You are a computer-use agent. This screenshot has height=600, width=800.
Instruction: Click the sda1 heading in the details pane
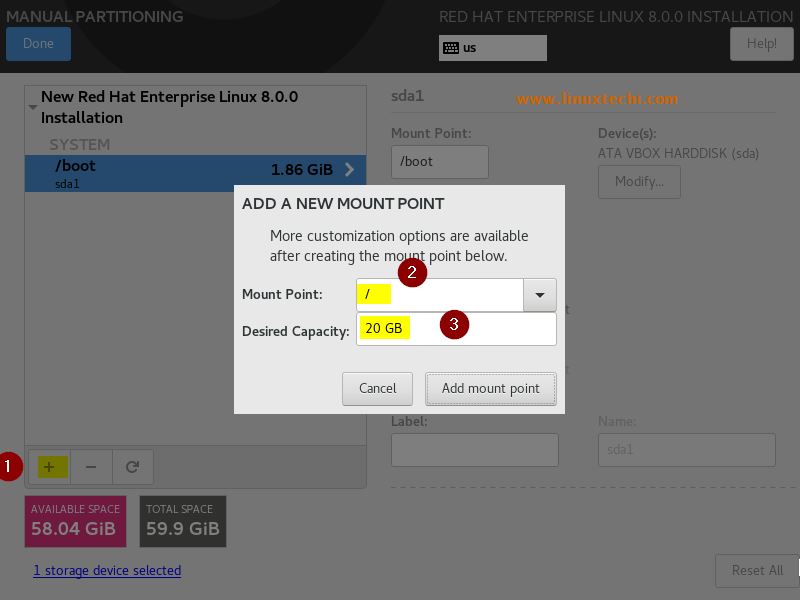tap(407, 96)
